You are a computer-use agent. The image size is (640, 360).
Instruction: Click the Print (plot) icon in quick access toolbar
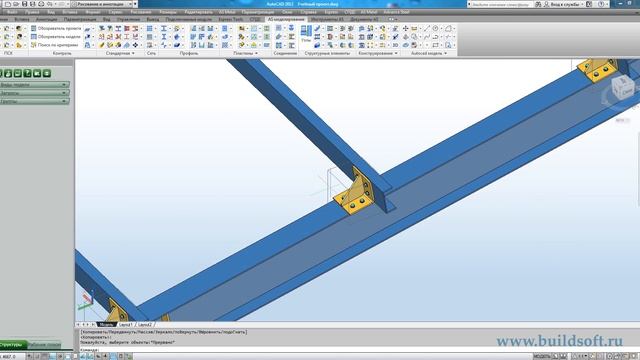(41, 4)
